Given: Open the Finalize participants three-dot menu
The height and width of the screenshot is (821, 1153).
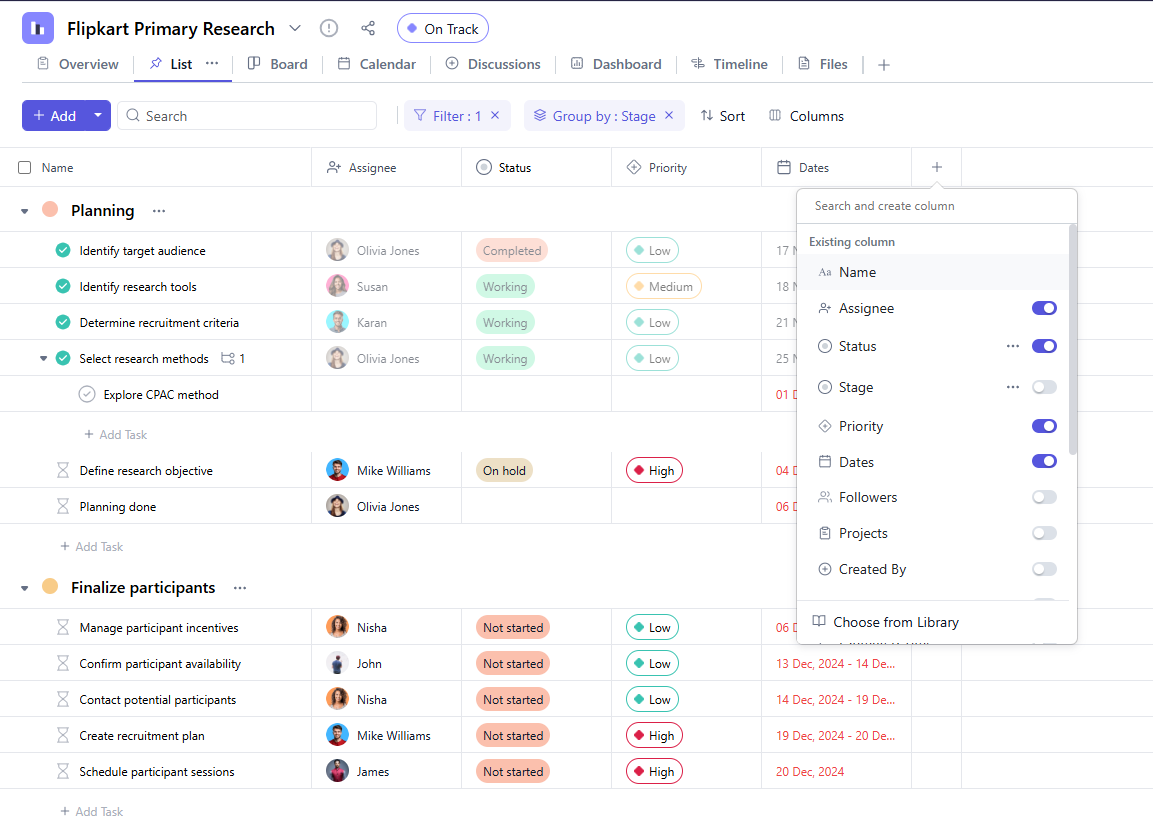Looking at the screenshot, I should [240, 588].
